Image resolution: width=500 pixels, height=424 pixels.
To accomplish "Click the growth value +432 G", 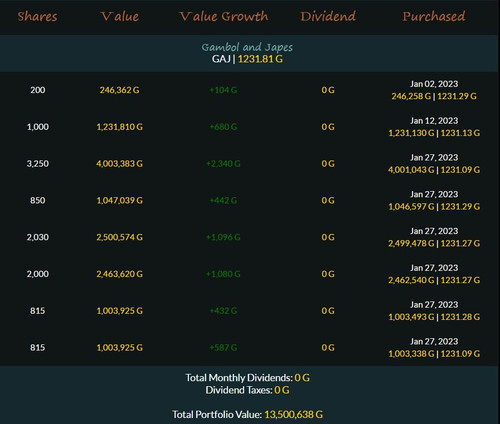I will tap(223, 311).
